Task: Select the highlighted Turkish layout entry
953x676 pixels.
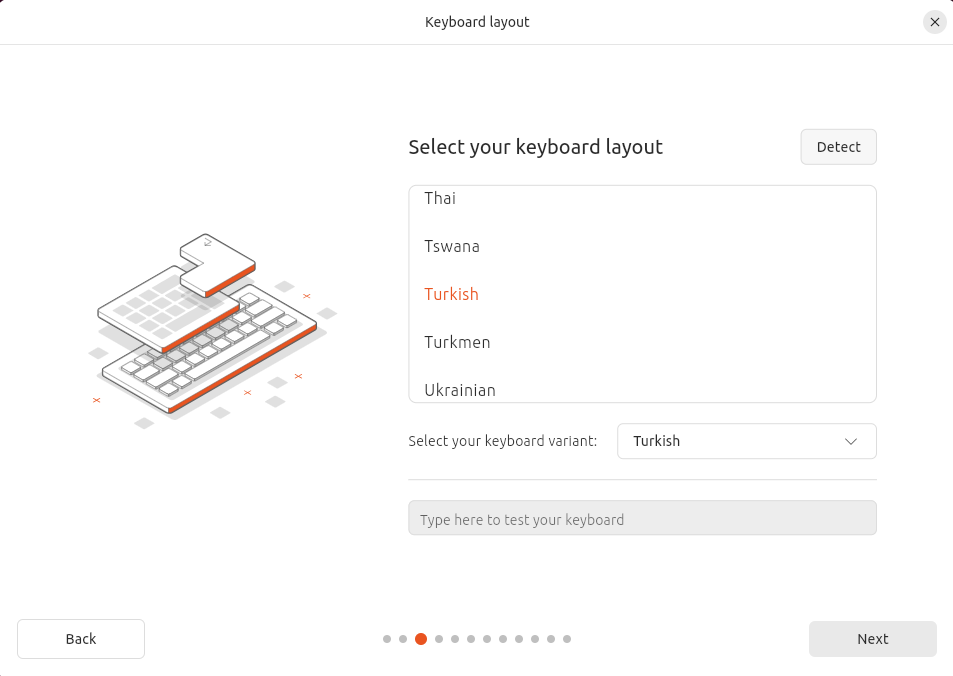Action: coord(452,294)
